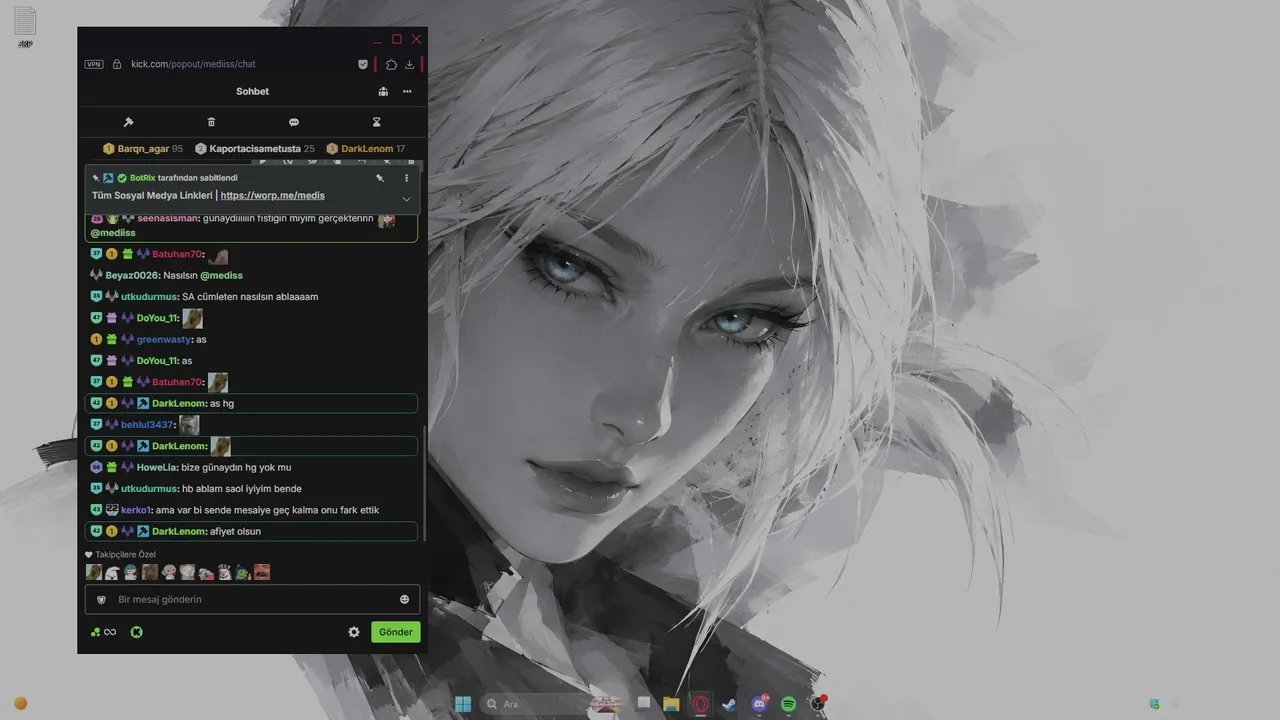
Task: Open File Explorer from the taskbar
Action: click(x=672, y=704)
